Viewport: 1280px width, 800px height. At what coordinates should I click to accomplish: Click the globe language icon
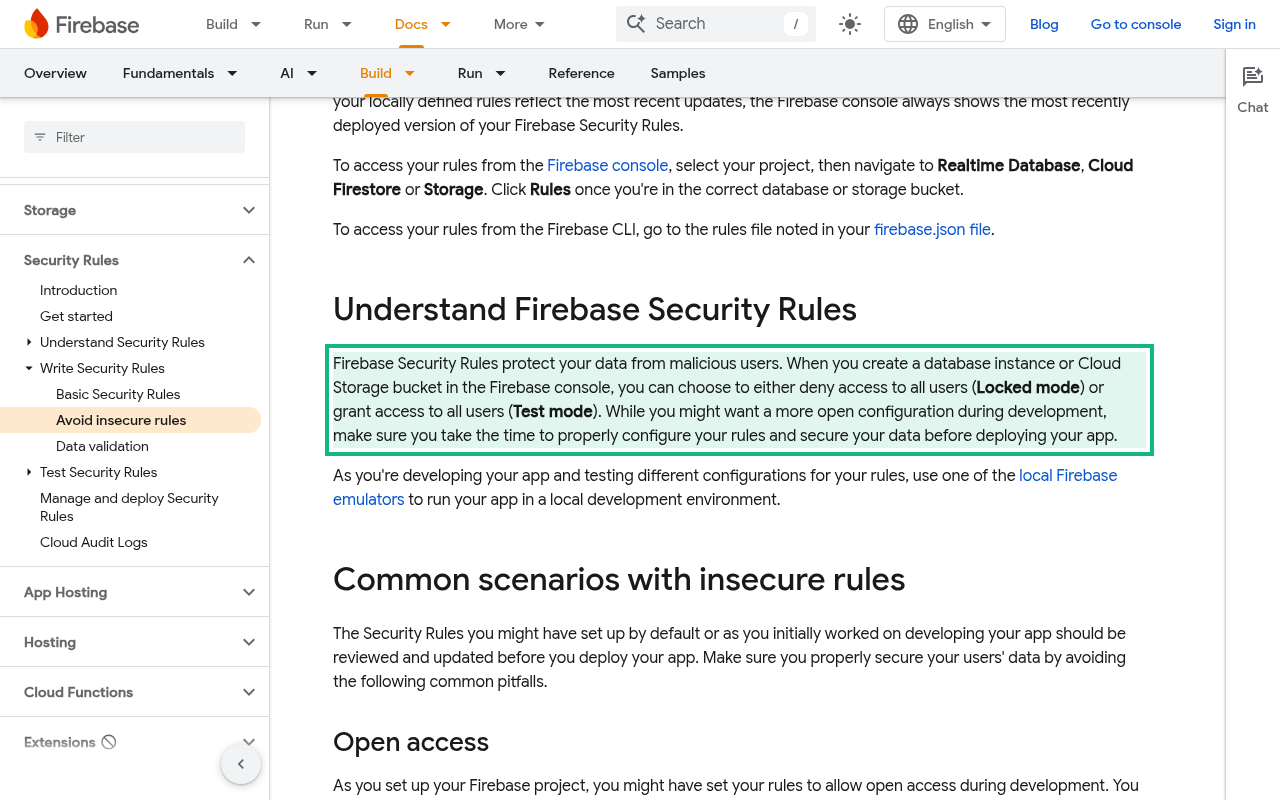[x=908, y=24]
